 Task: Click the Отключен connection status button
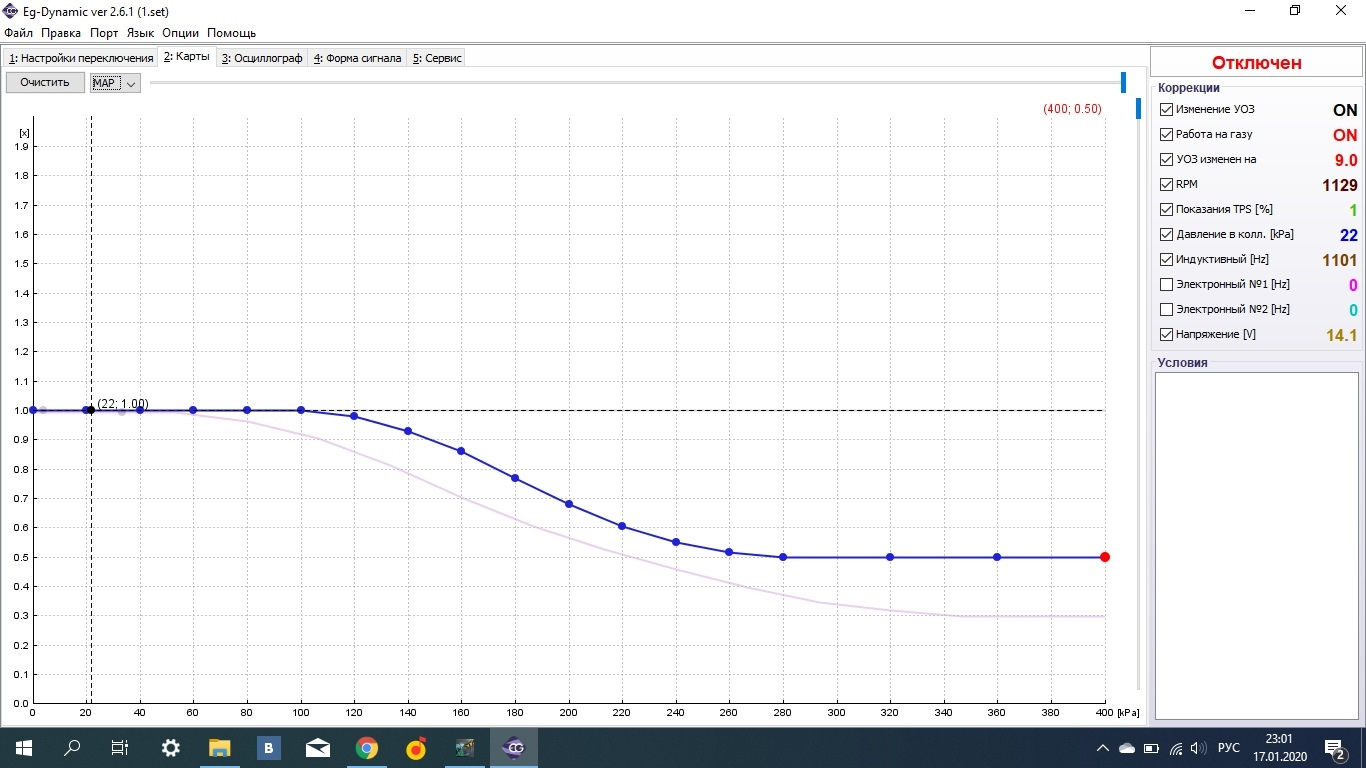click(x=1257, y=62)
